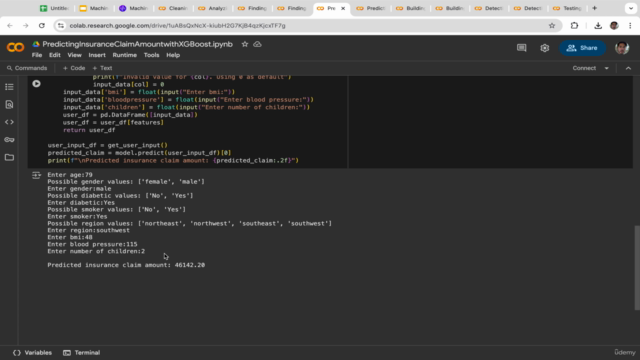Open the Files folder icon in sidebar
The height and width of the screenshot is (360, 640).
9,157
